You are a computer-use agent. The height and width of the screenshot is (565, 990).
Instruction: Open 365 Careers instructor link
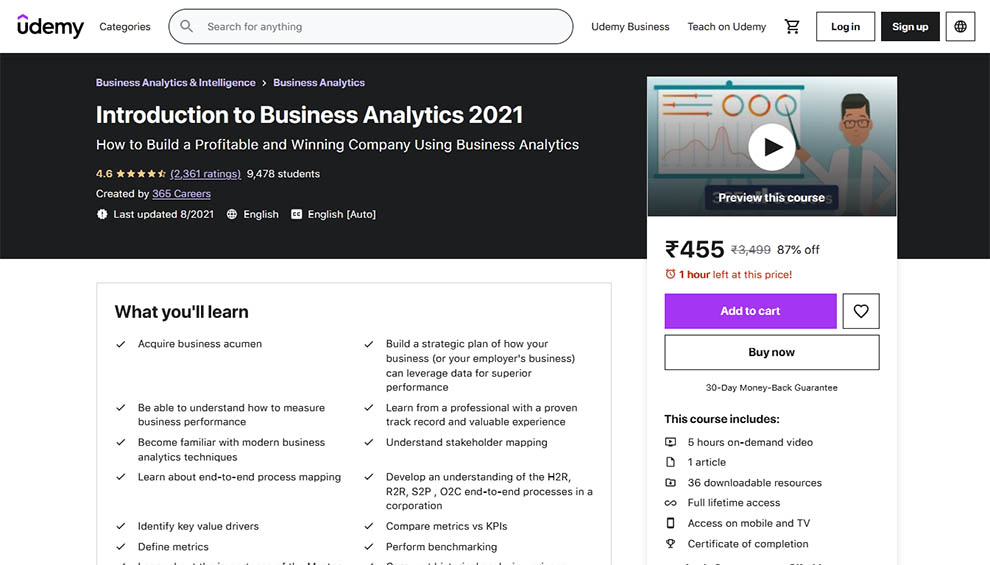point(181,194)
